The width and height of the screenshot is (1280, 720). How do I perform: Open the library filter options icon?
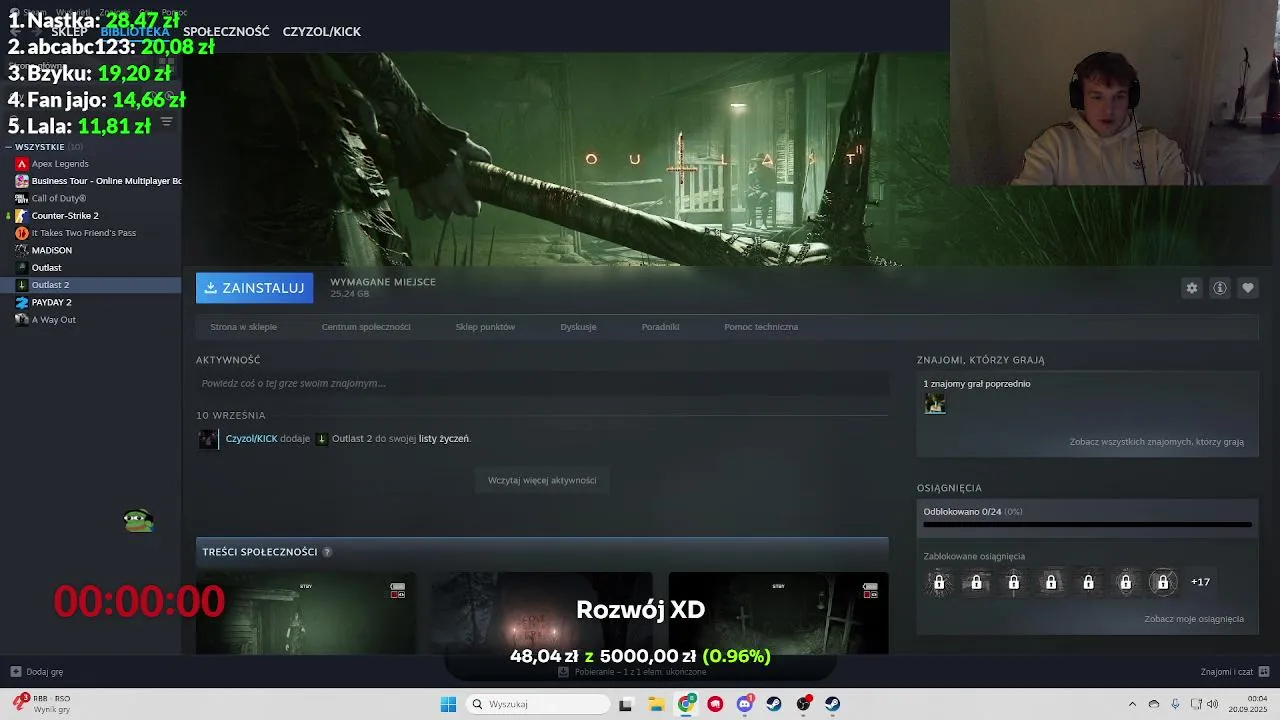click(167, 122)
